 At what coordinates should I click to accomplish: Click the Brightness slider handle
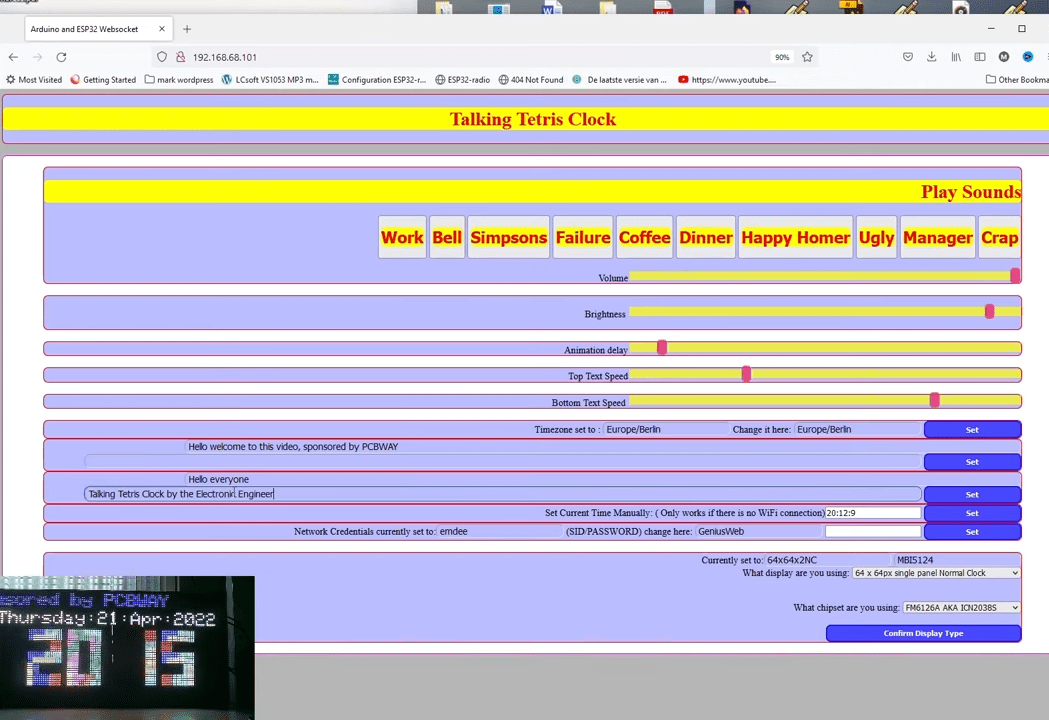989,312
